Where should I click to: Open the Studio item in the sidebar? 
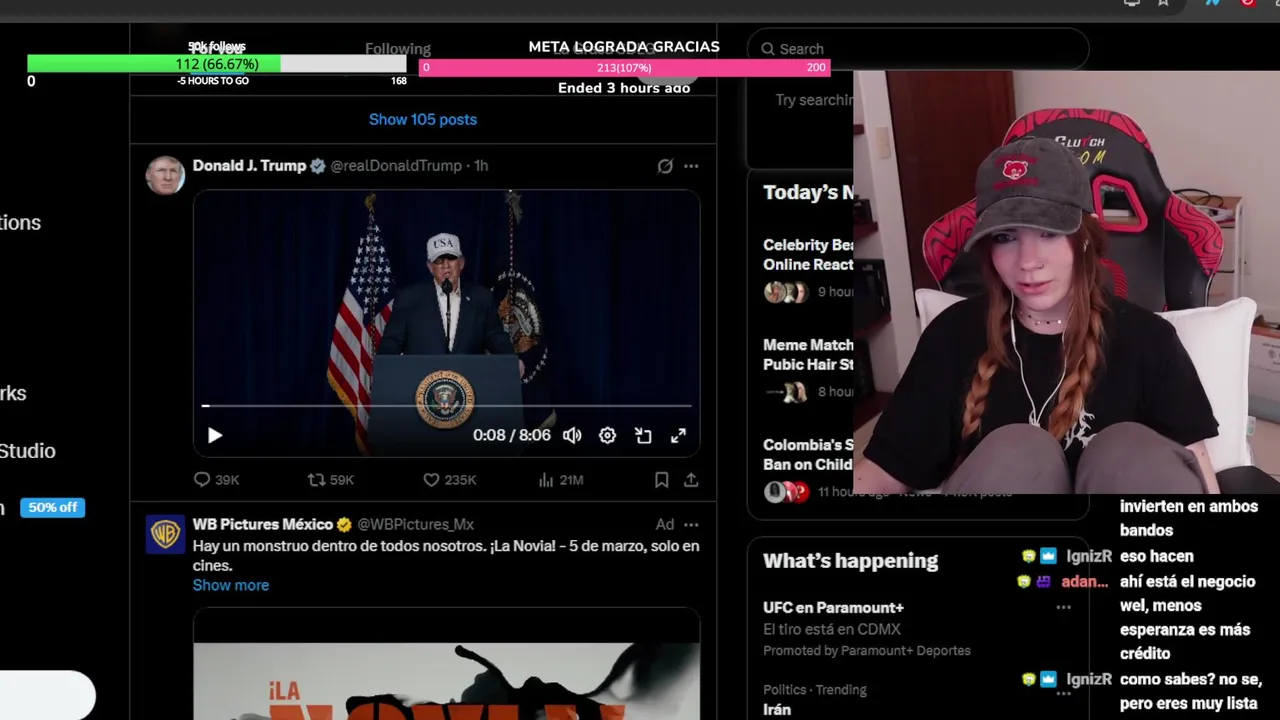[x=28, y=451]
